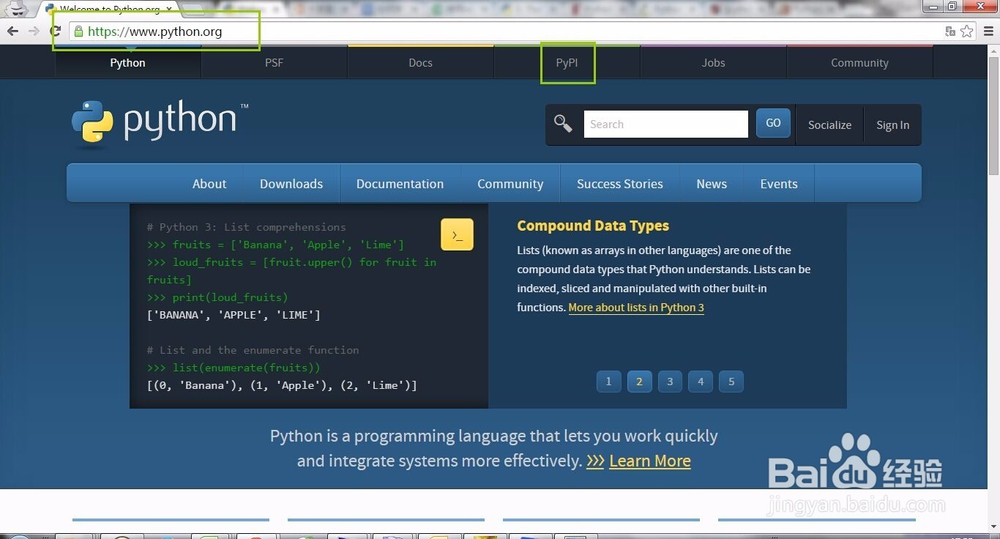The height and width of the screenshot is (539, 1000).
Task: Open the About navigation menu
Action: (x=209, y=184)
